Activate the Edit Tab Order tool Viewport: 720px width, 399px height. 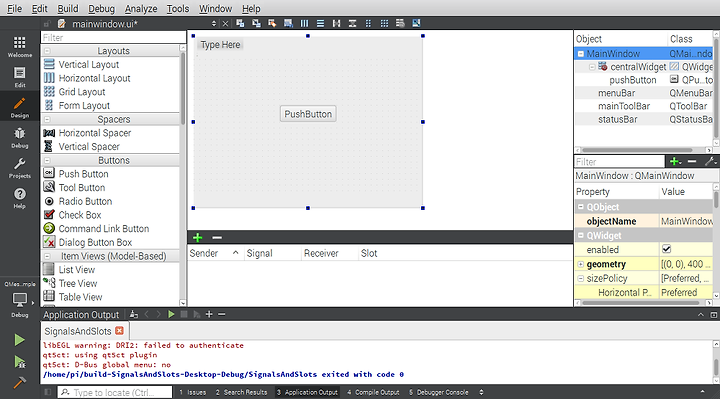(288, 23)
